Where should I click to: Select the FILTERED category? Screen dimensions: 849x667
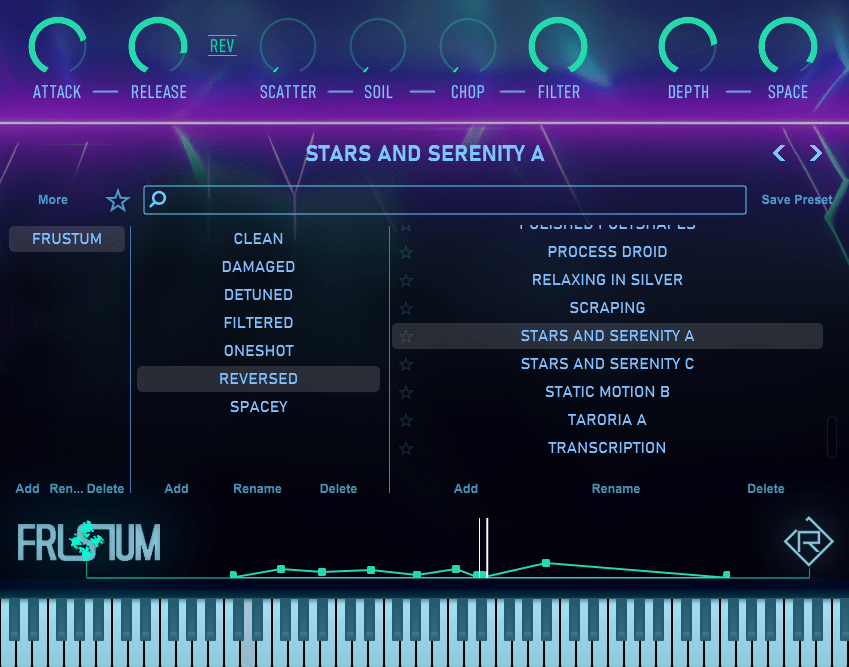click(x=258, y=323)
